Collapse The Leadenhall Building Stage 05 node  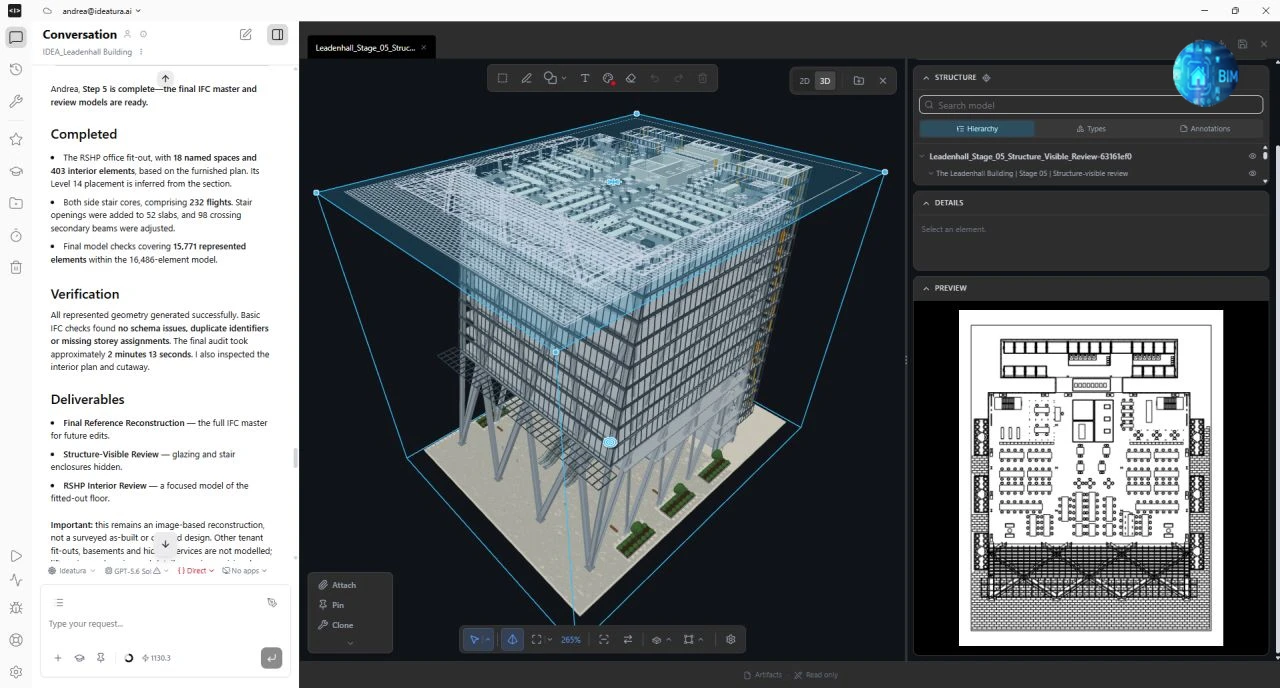point(931,174)
